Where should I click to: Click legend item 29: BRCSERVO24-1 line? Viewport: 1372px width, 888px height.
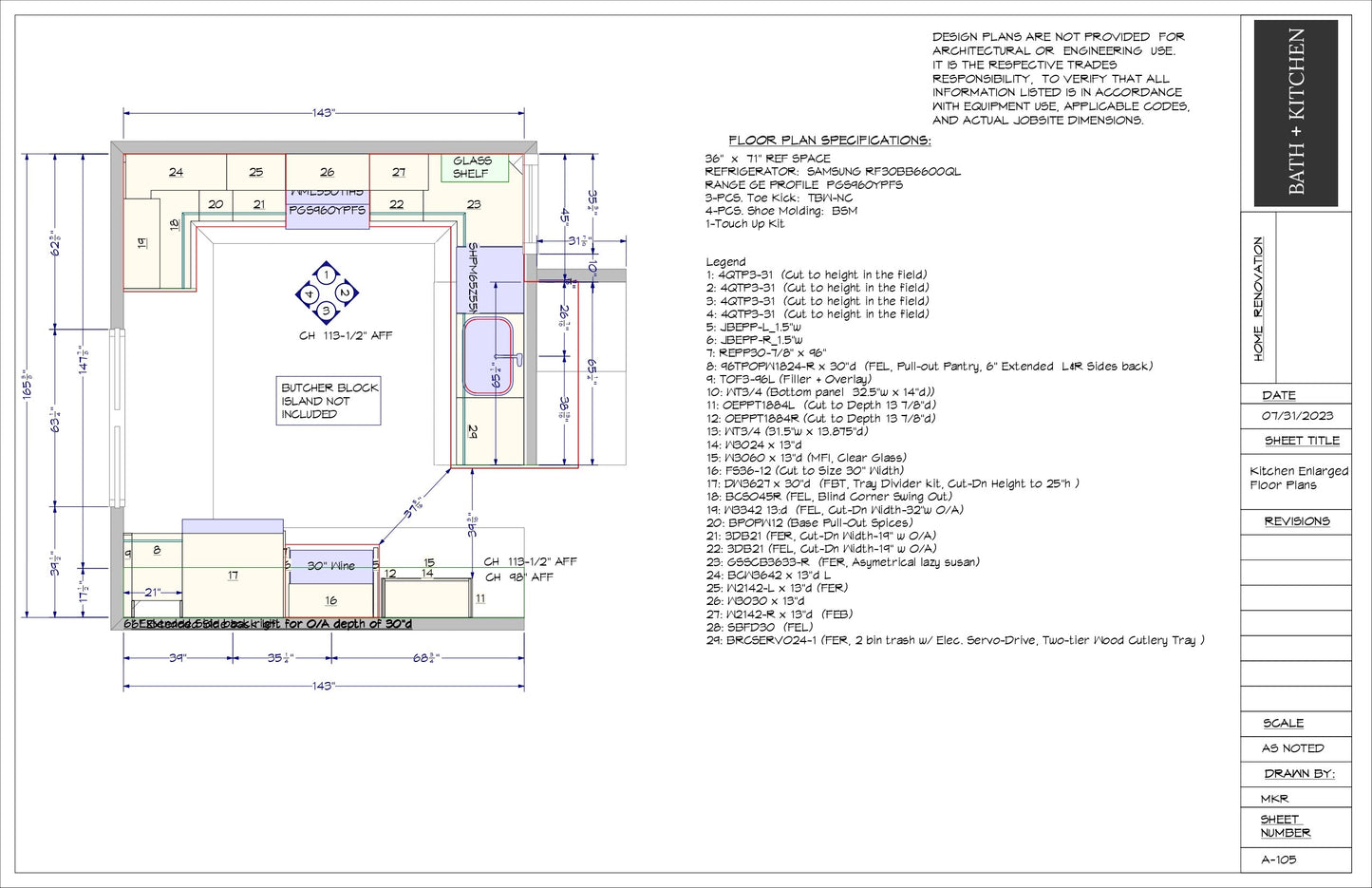[x=955, y=641]
